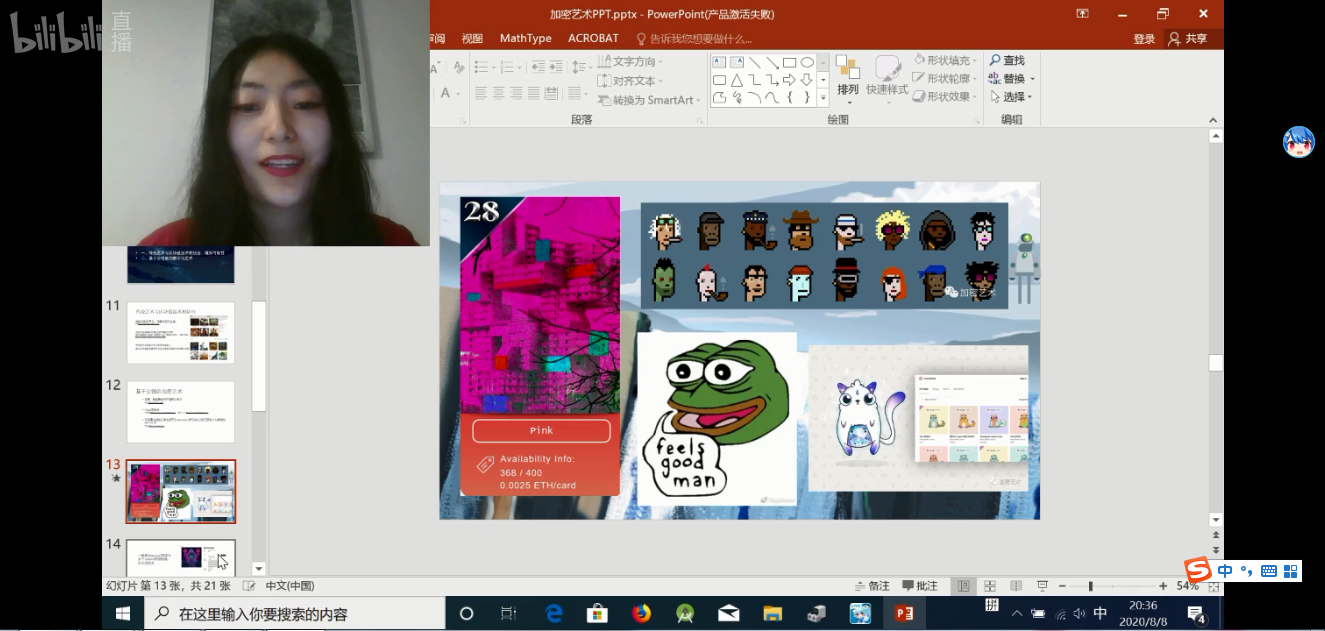Click the spell check status icon
The image size is (1325, 631).
coord(248,586)
